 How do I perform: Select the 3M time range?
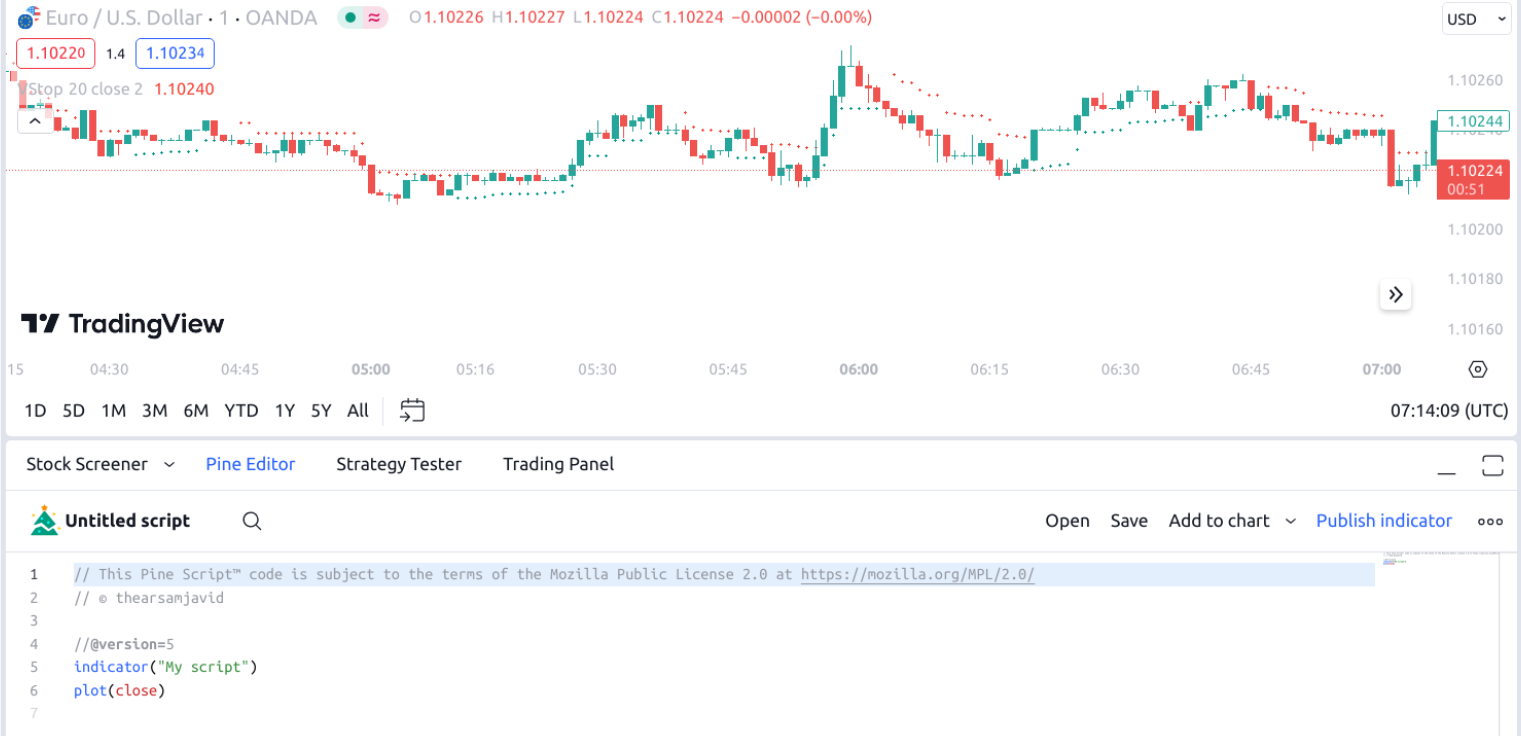click(x=154, y=410)
